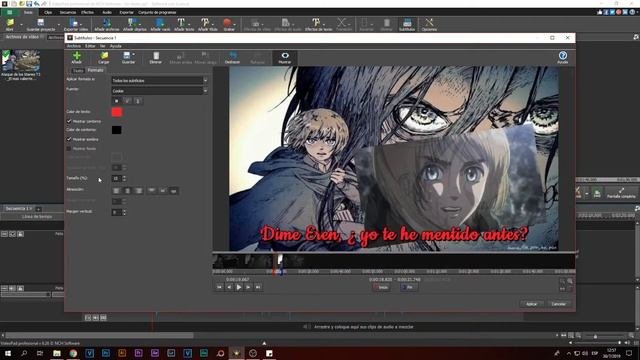Screen dimensions: 640x360
Task: Open the Guardar dropdown arrow in Subtítulos toolbar
Action: point(134,55)
